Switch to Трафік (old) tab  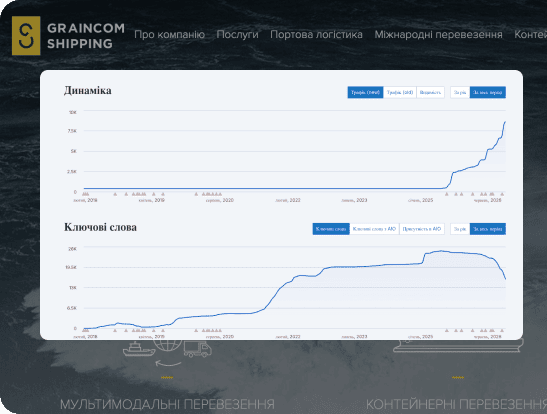tap(400, 92)
